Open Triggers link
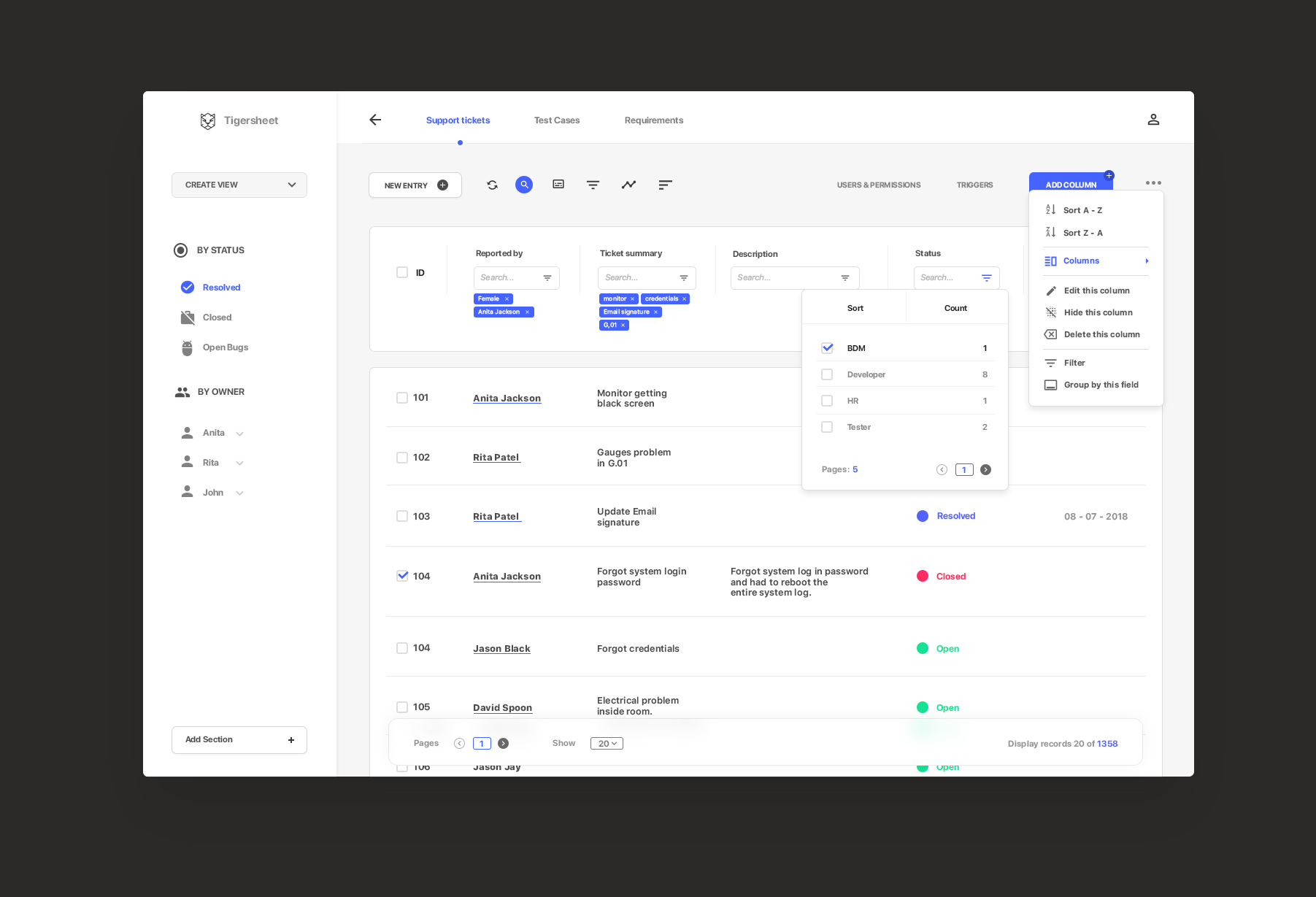The width and height of the screenshot is (1316, 897). (974, 185)
